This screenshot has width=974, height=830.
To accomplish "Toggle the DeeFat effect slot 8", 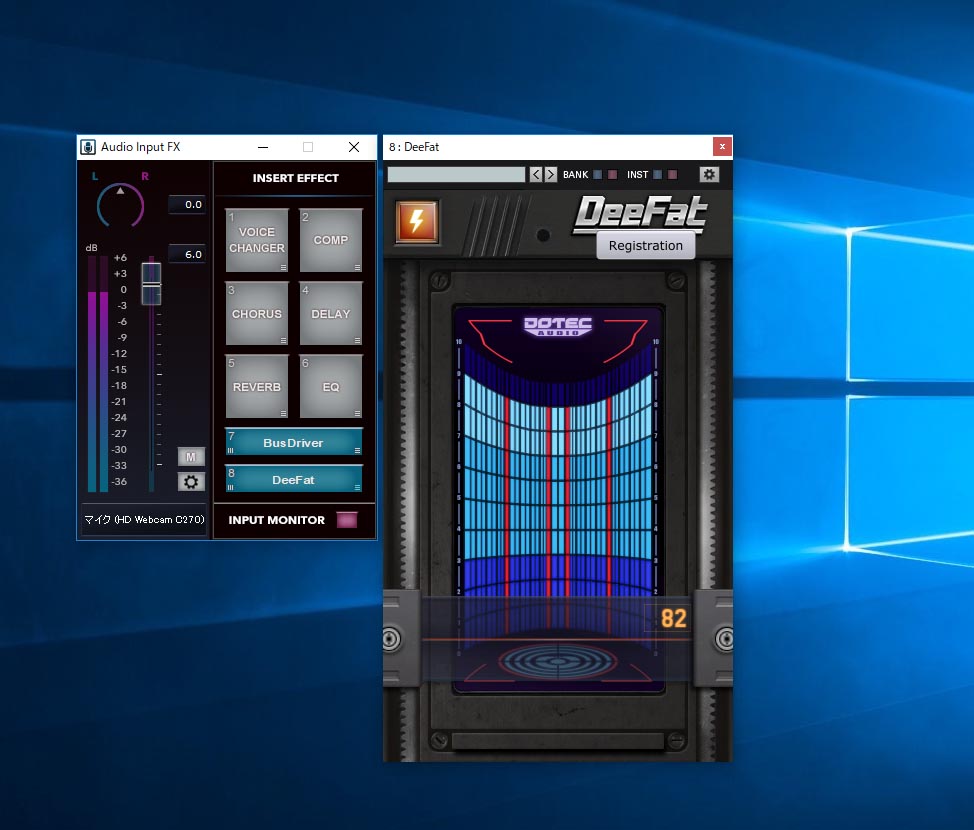I will coord(293,480).
